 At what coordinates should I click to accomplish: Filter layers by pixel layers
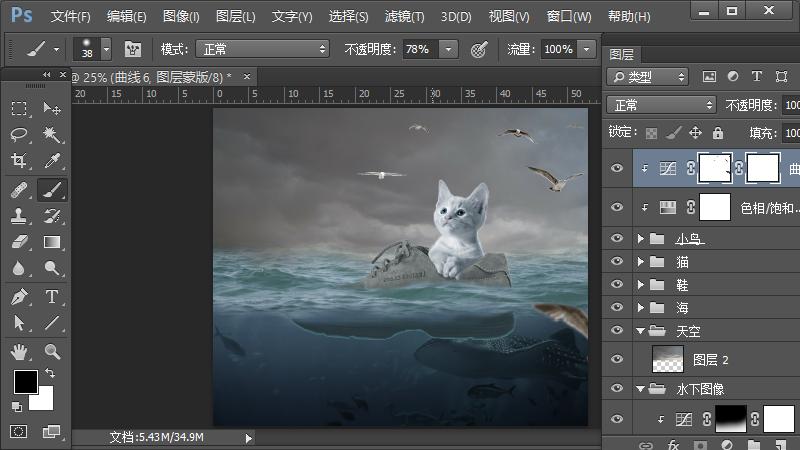pos(709,77)
